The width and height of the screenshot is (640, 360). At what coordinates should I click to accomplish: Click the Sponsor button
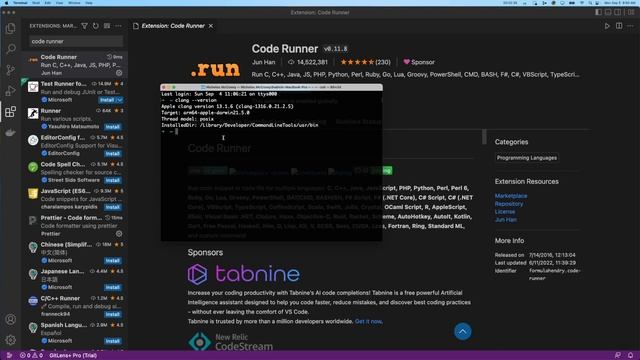point(419,62)
